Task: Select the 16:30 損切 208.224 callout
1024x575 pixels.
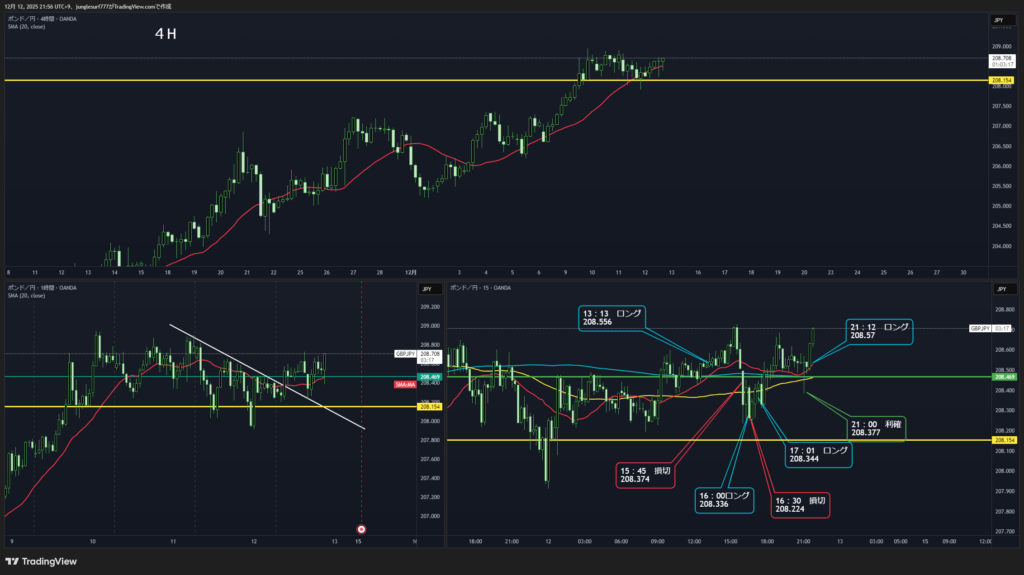Action: 799,503
